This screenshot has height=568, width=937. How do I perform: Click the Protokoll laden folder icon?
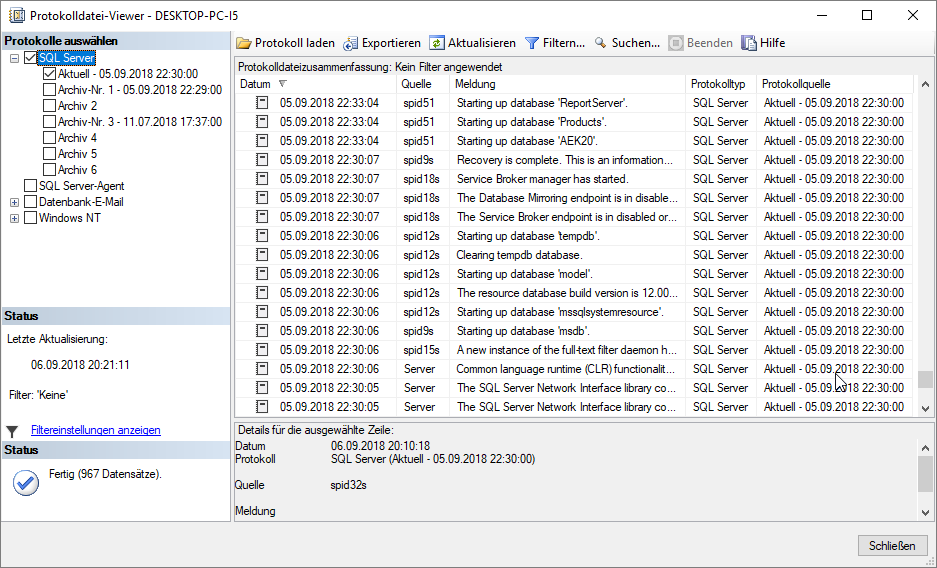(243, 43)
